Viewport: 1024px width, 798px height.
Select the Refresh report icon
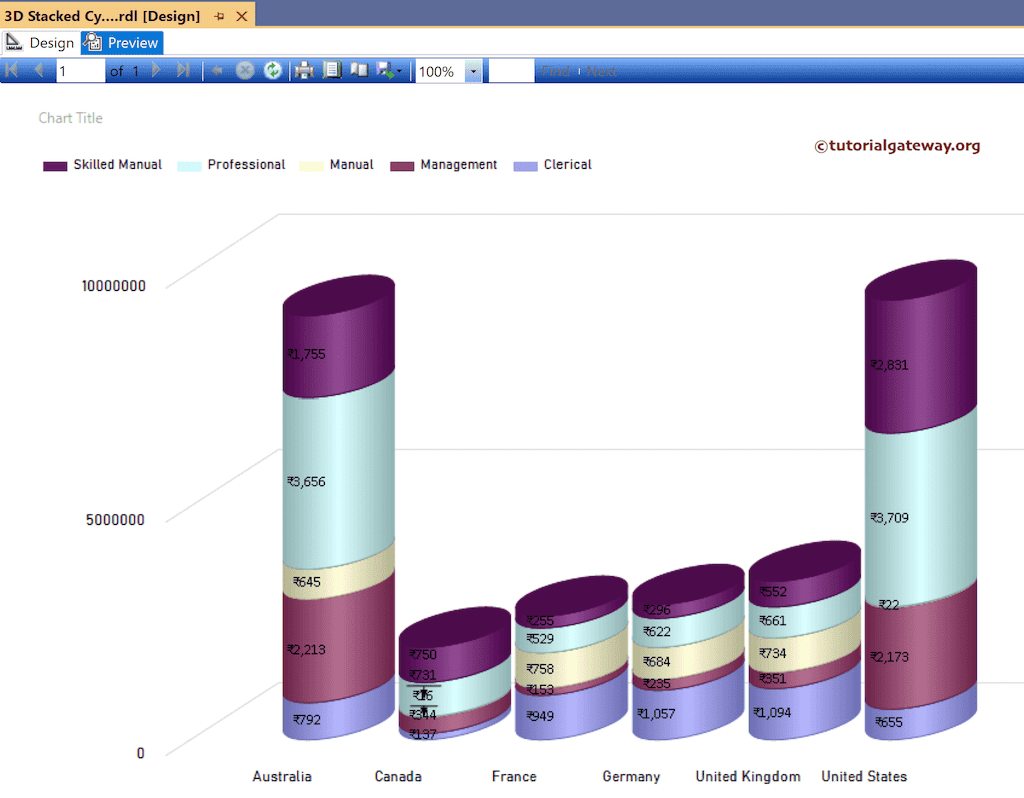point(272,70)
